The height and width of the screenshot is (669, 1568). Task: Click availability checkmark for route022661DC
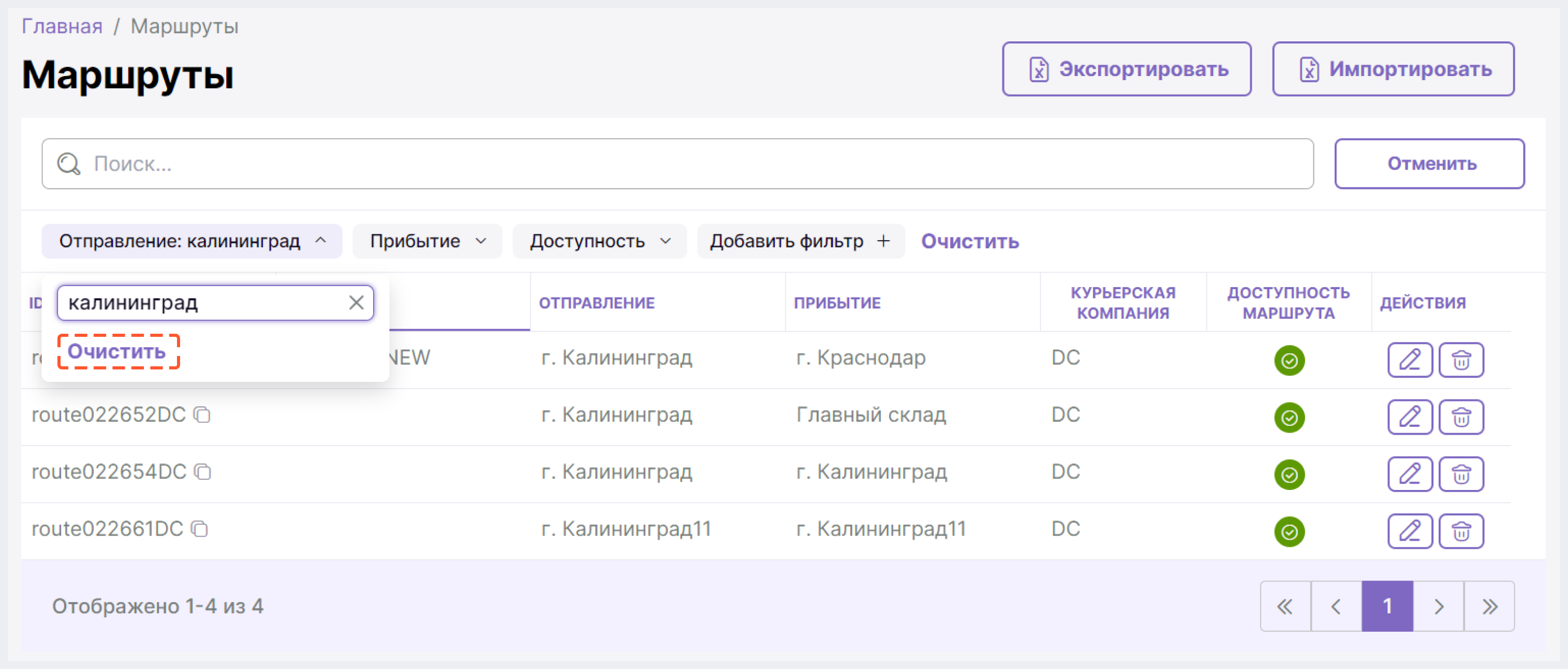1289,532
